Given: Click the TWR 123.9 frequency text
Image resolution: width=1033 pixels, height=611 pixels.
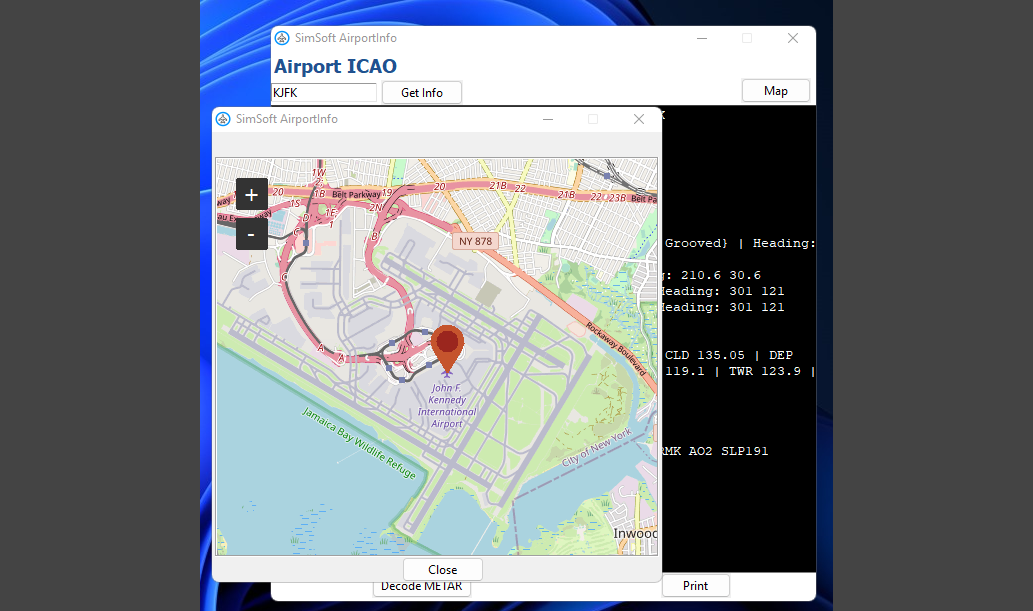Looking at the screenshot, I should (x=765, y=371).
